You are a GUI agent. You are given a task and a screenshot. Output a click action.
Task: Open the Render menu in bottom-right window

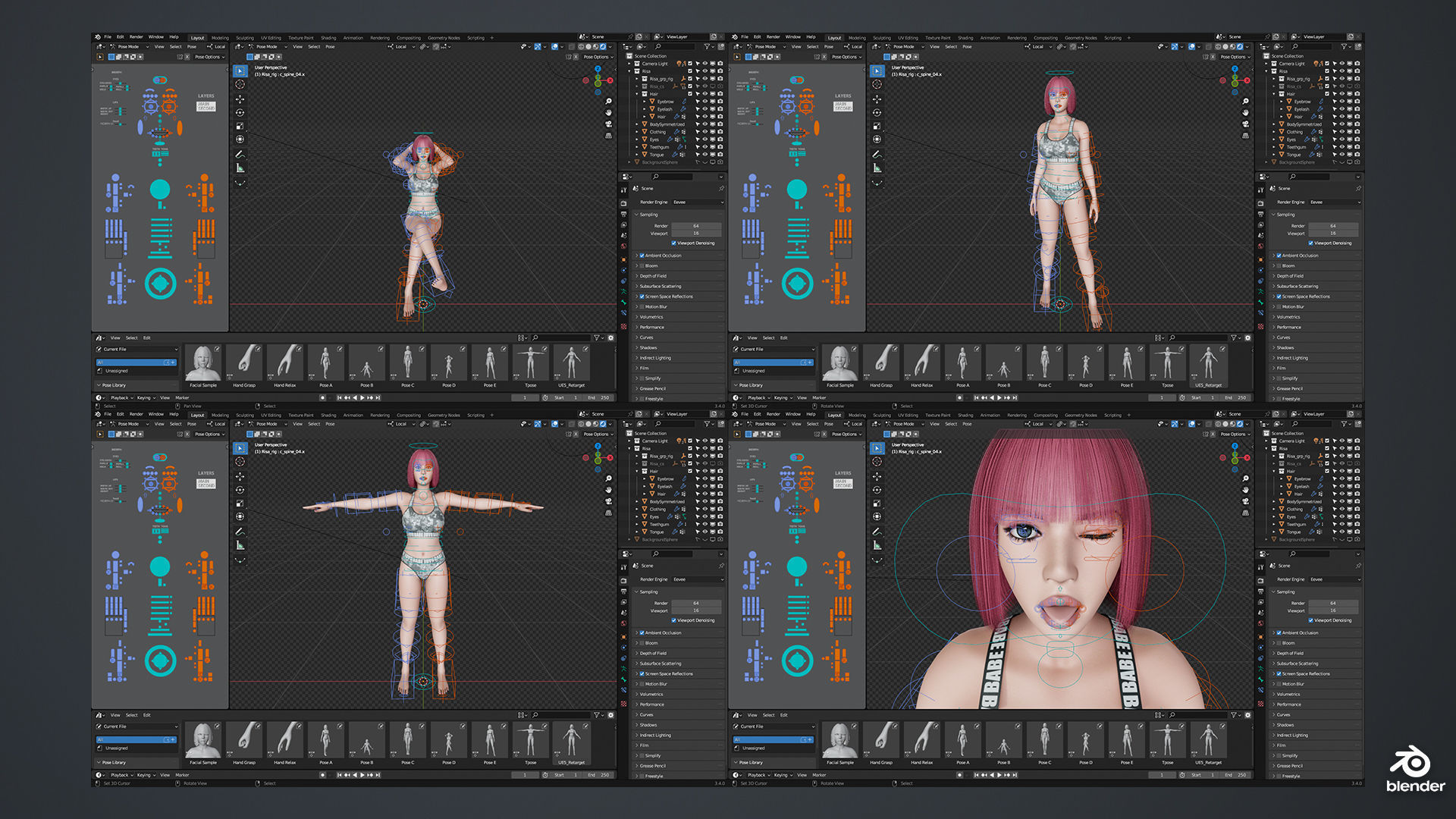773,414
